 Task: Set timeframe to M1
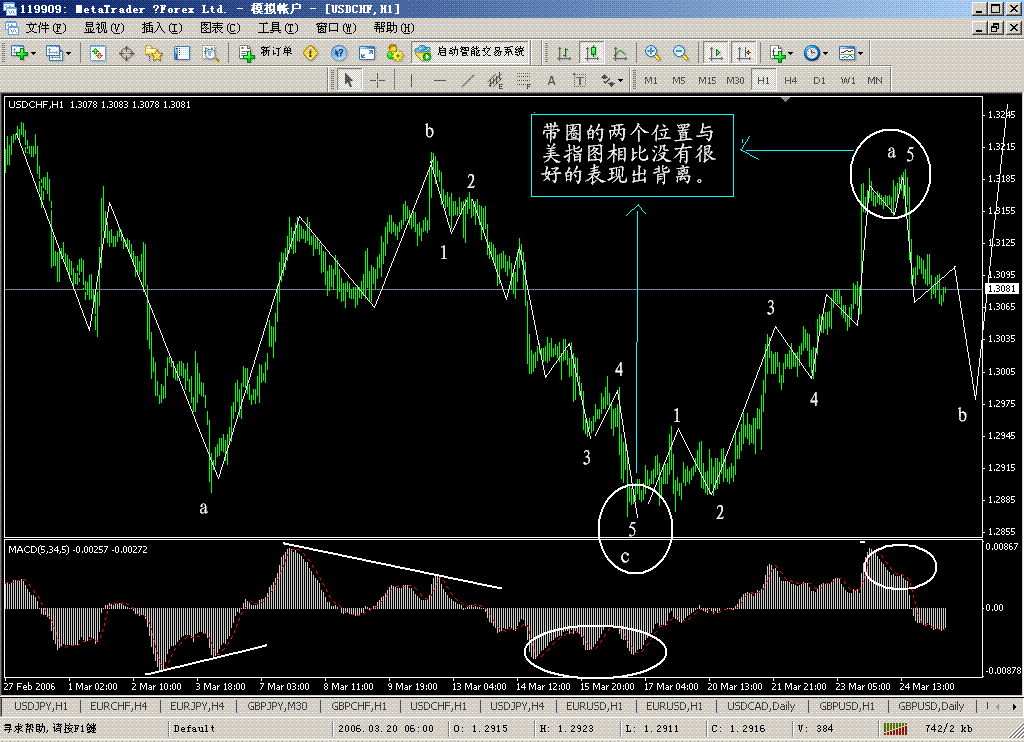[x=651, y=80]
